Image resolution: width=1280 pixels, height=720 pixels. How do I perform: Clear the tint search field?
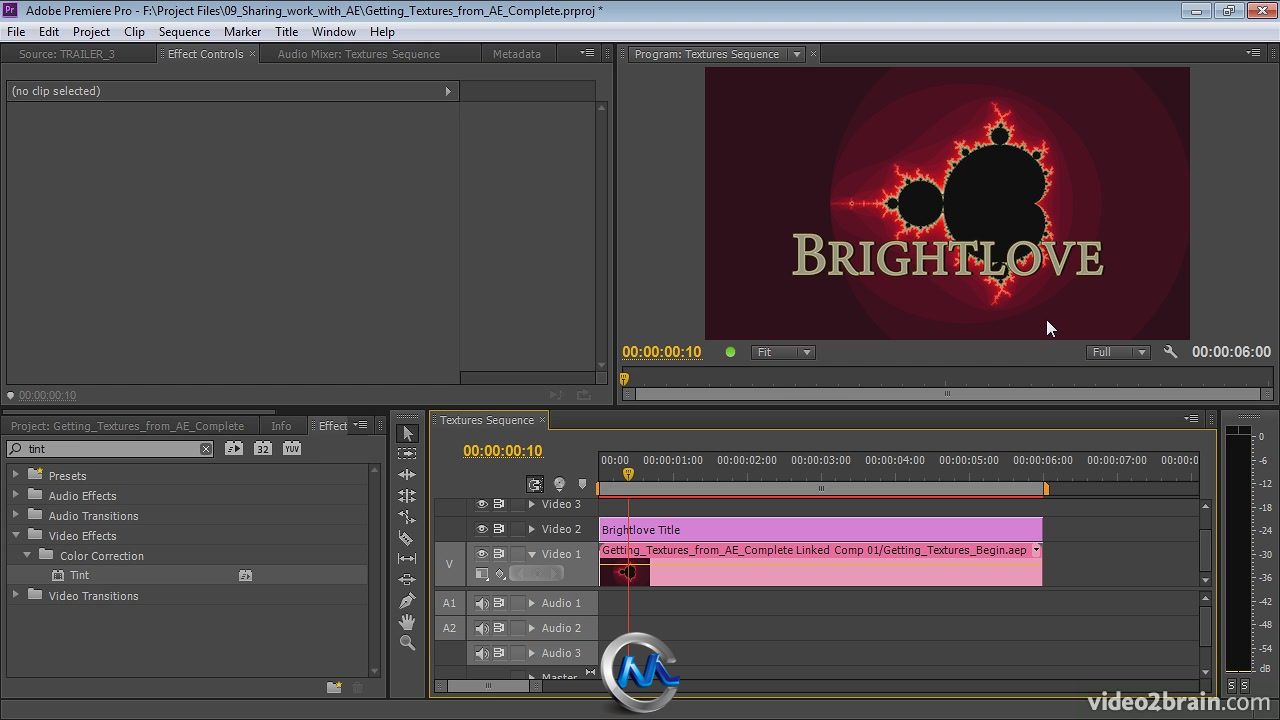(x=206, y=449)
